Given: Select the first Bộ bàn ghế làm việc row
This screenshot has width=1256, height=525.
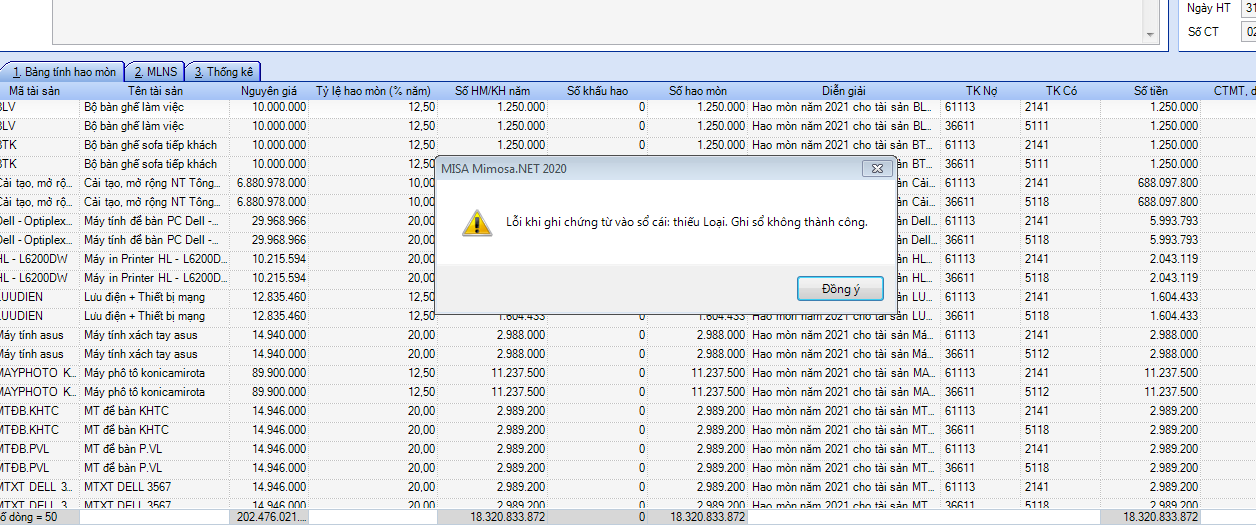Looking at the screenshot, I should point(628,106).
